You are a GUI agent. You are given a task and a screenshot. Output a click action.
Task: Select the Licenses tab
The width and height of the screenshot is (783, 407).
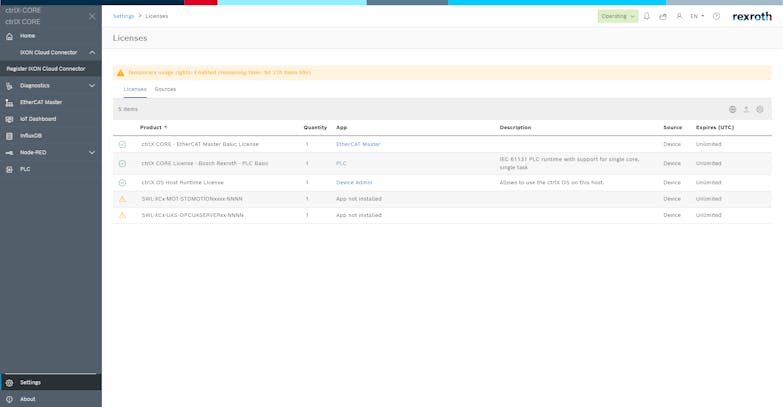point(134,89)
